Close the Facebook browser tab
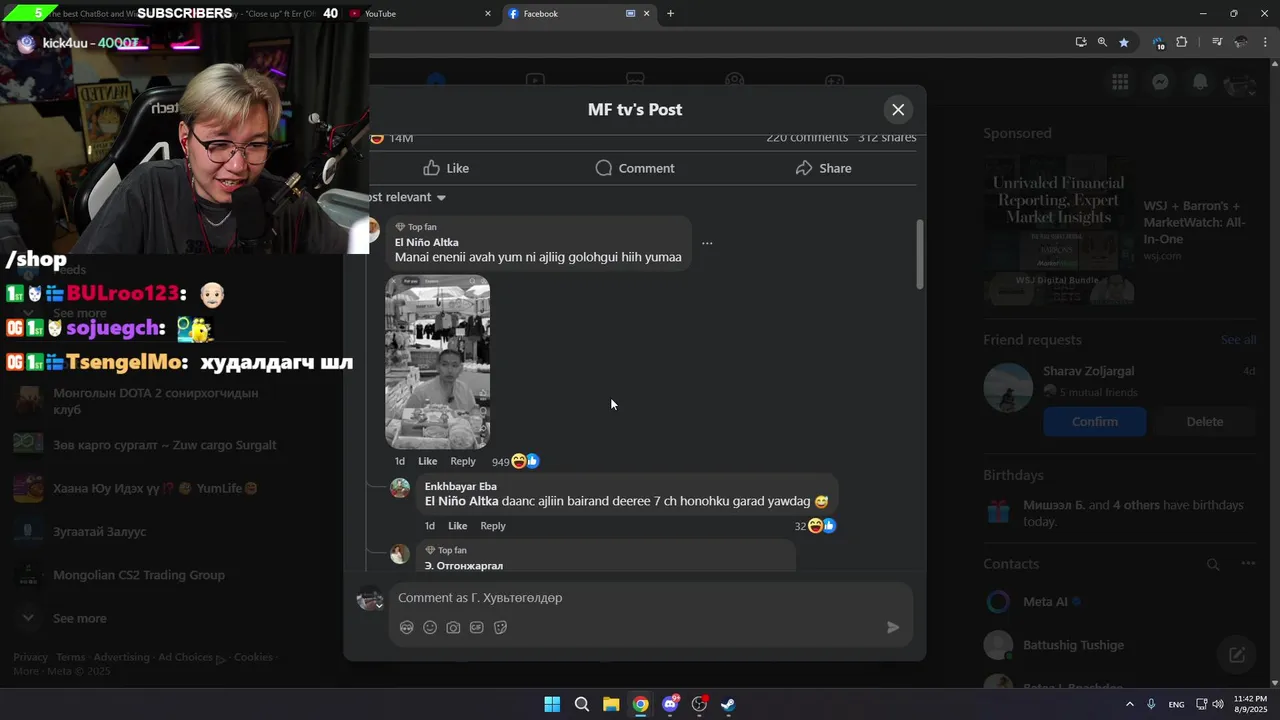Viewport: 1280px width, 720px height. pos(646,14)
